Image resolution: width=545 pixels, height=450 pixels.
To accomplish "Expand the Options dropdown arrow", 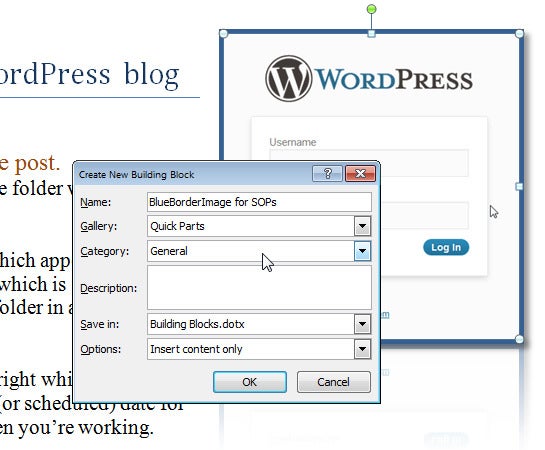I will point(362,349).
